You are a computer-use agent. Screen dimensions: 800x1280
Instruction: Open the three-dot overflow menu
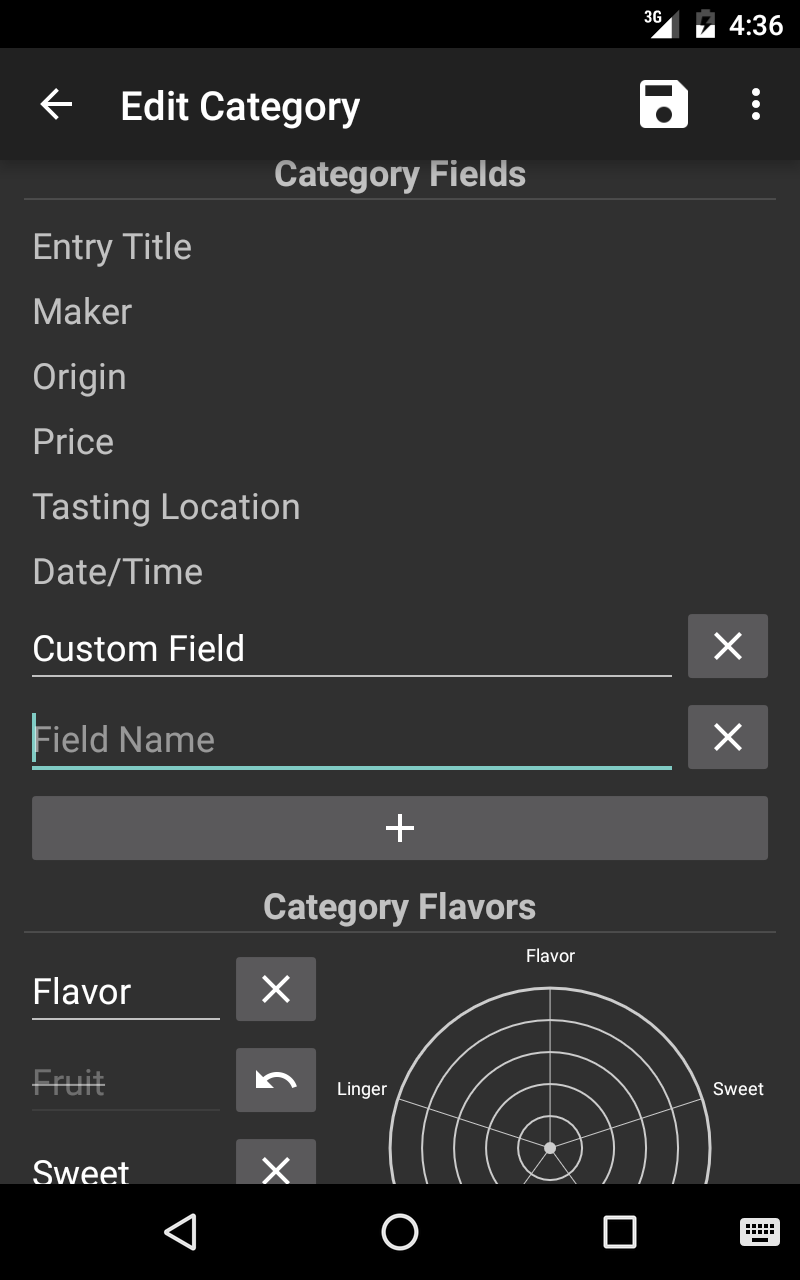(x=756, y=104)
